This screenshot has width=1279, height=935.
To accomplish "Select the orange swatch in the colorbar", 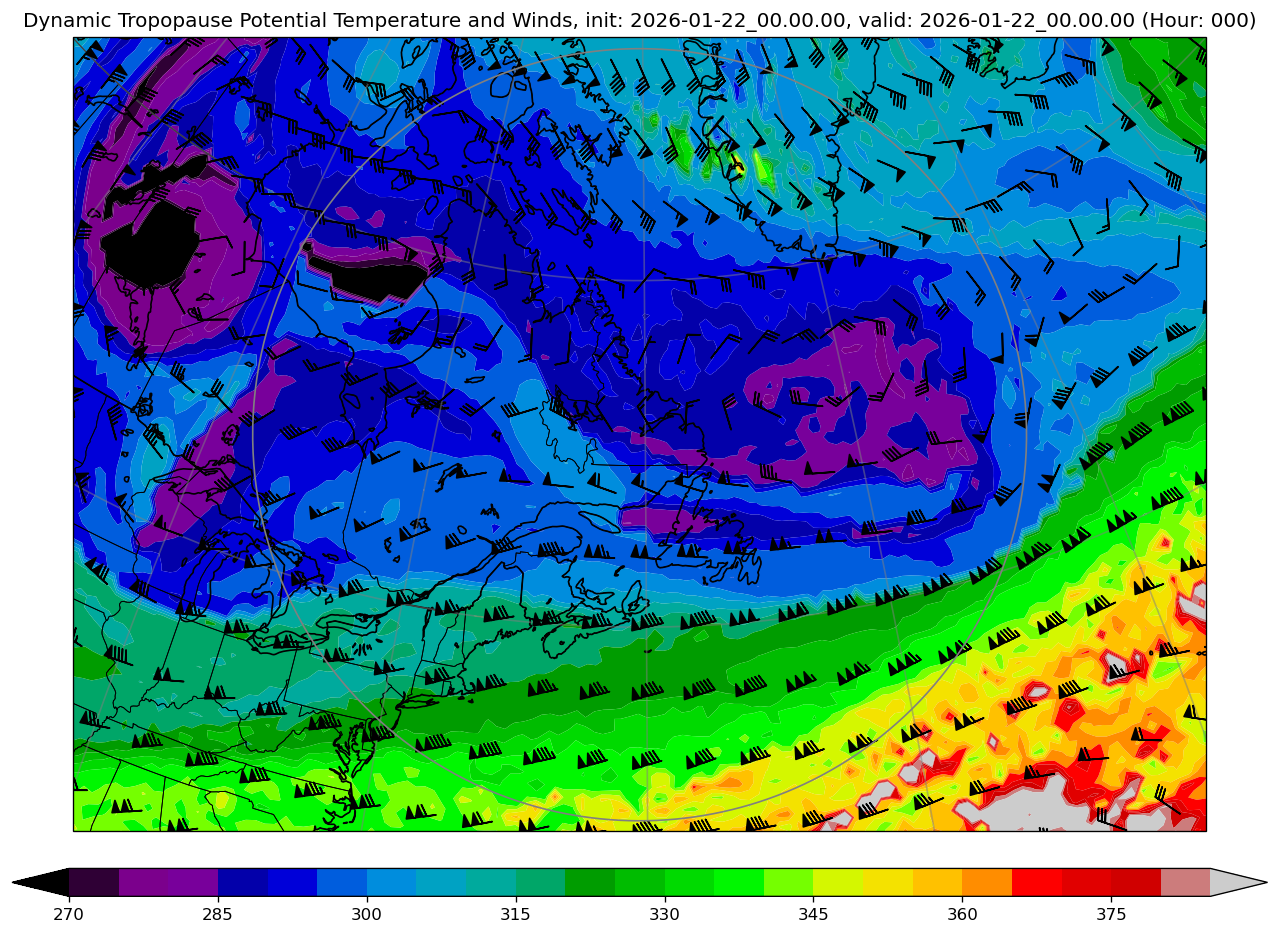I will pyautogui.click(x=986, y=882).
